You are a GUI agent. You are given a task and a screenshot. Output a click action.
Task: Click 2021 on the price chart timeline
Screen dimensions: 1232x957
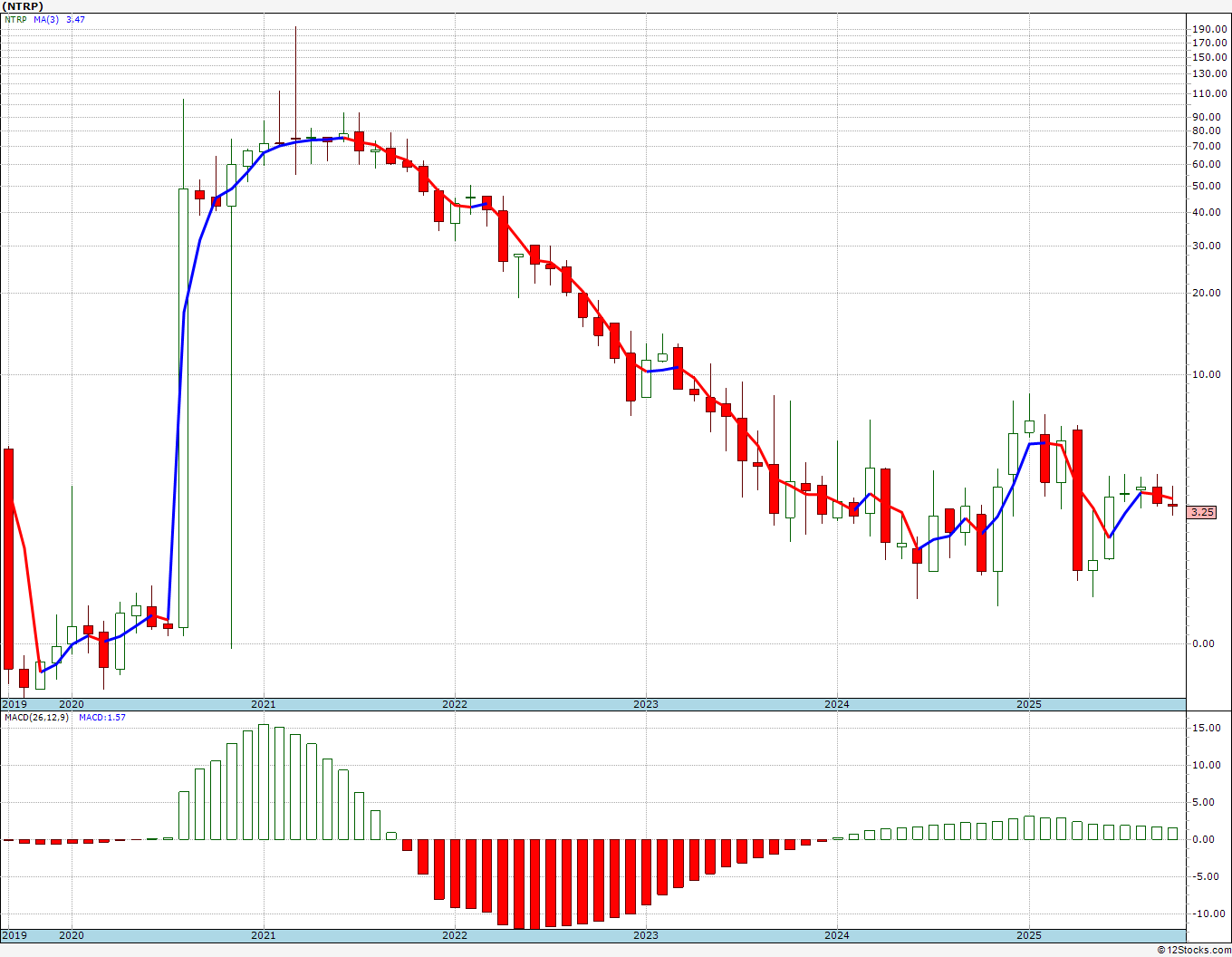[263, 704]
